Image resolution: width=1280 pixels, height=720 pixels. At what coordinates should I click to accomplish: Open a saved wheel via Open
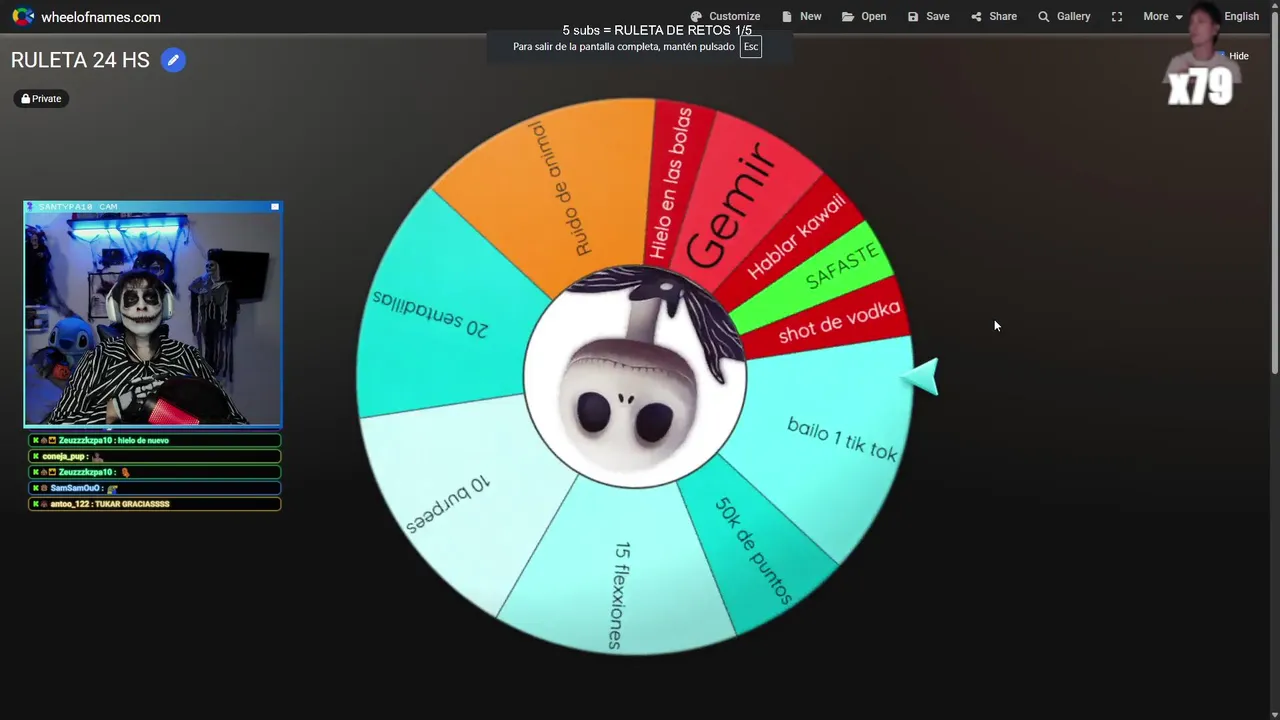coord(864,16)
